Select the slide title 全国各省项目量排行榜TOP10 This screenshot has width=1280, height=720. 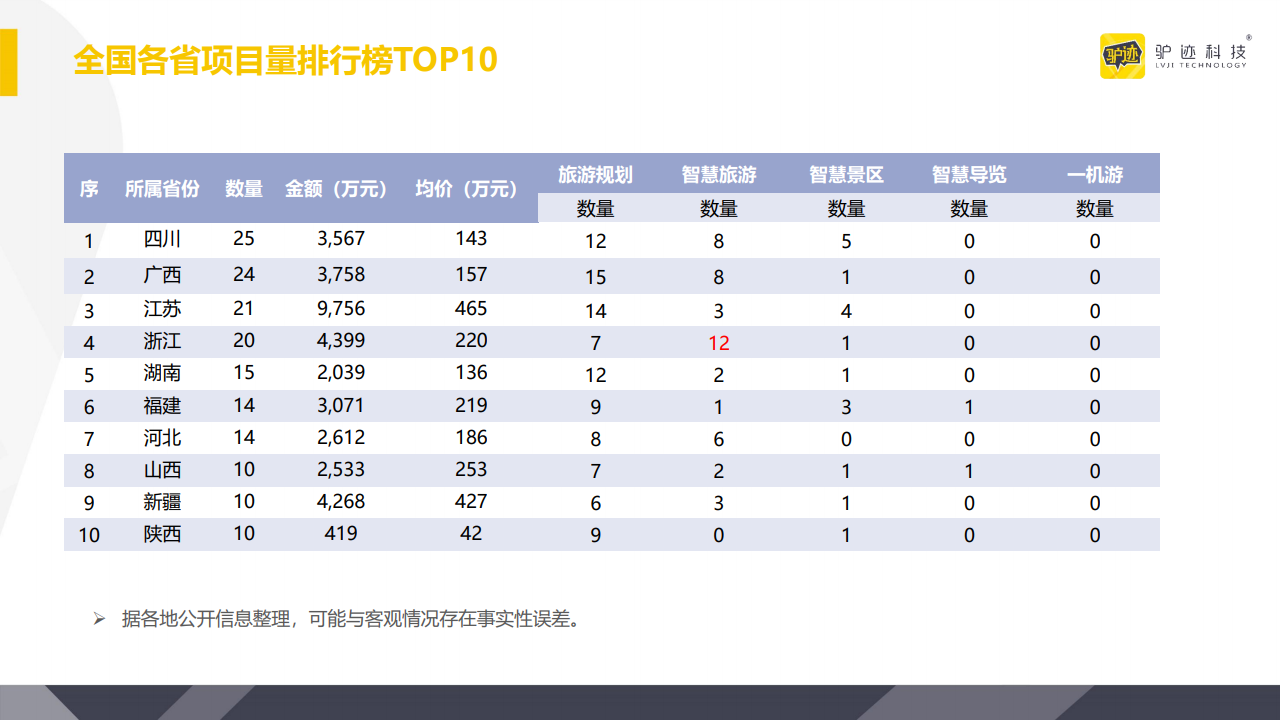coord(285,60)
